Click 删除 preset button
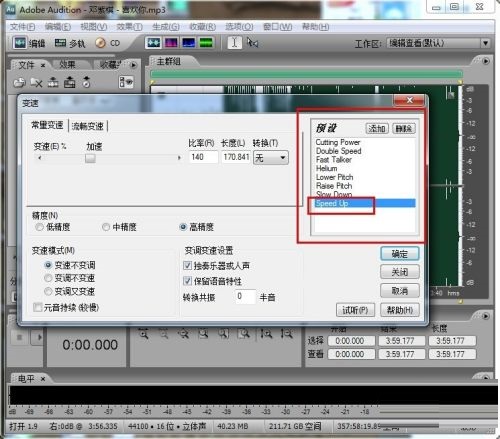This screenshot has height=439, width=500. click(404, 128)
